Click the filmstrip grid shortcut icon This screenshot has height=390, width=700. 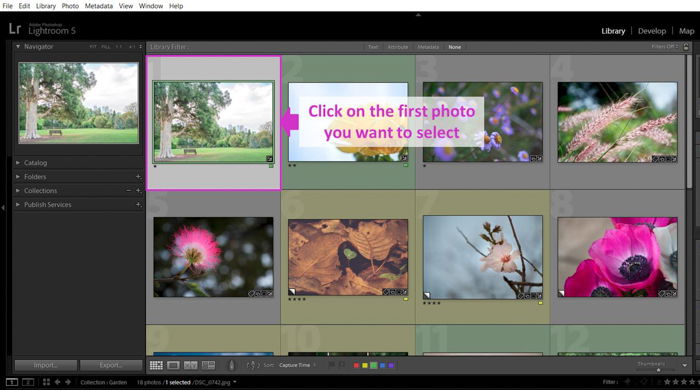point(46,382)
